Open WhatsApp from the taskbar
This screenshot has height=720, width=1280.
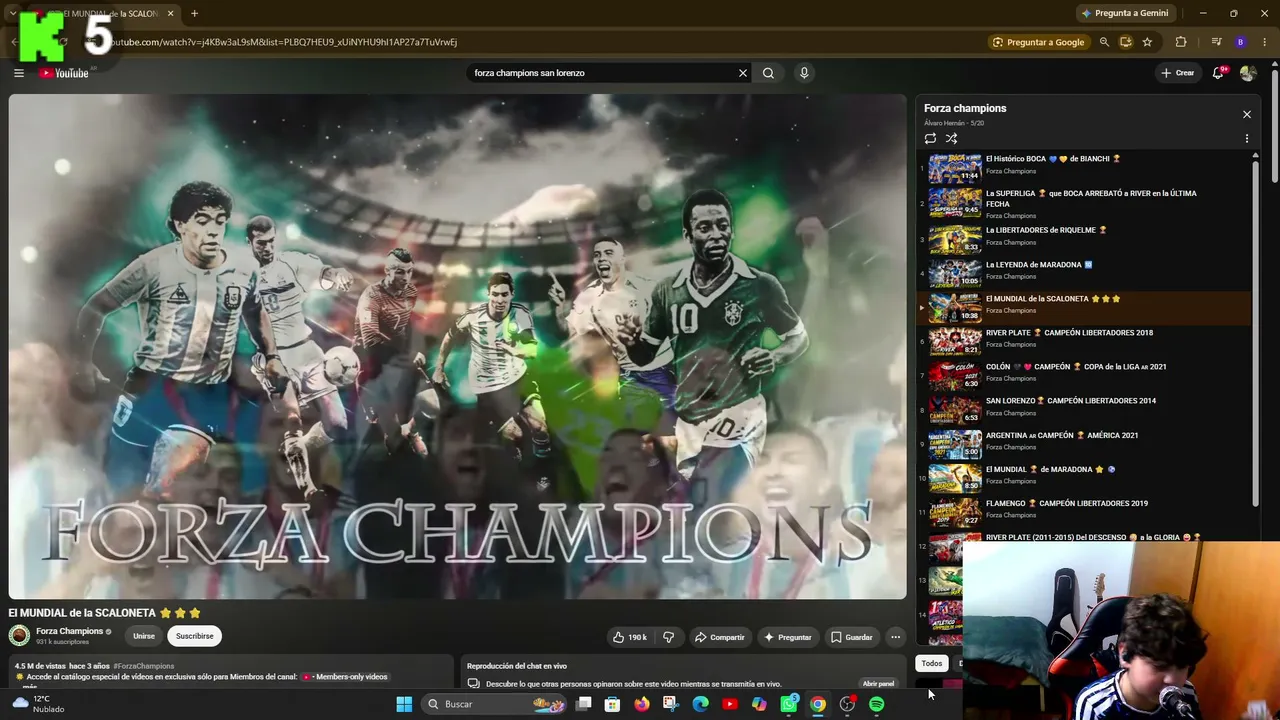pyautogui.click(x=789, y=704)
